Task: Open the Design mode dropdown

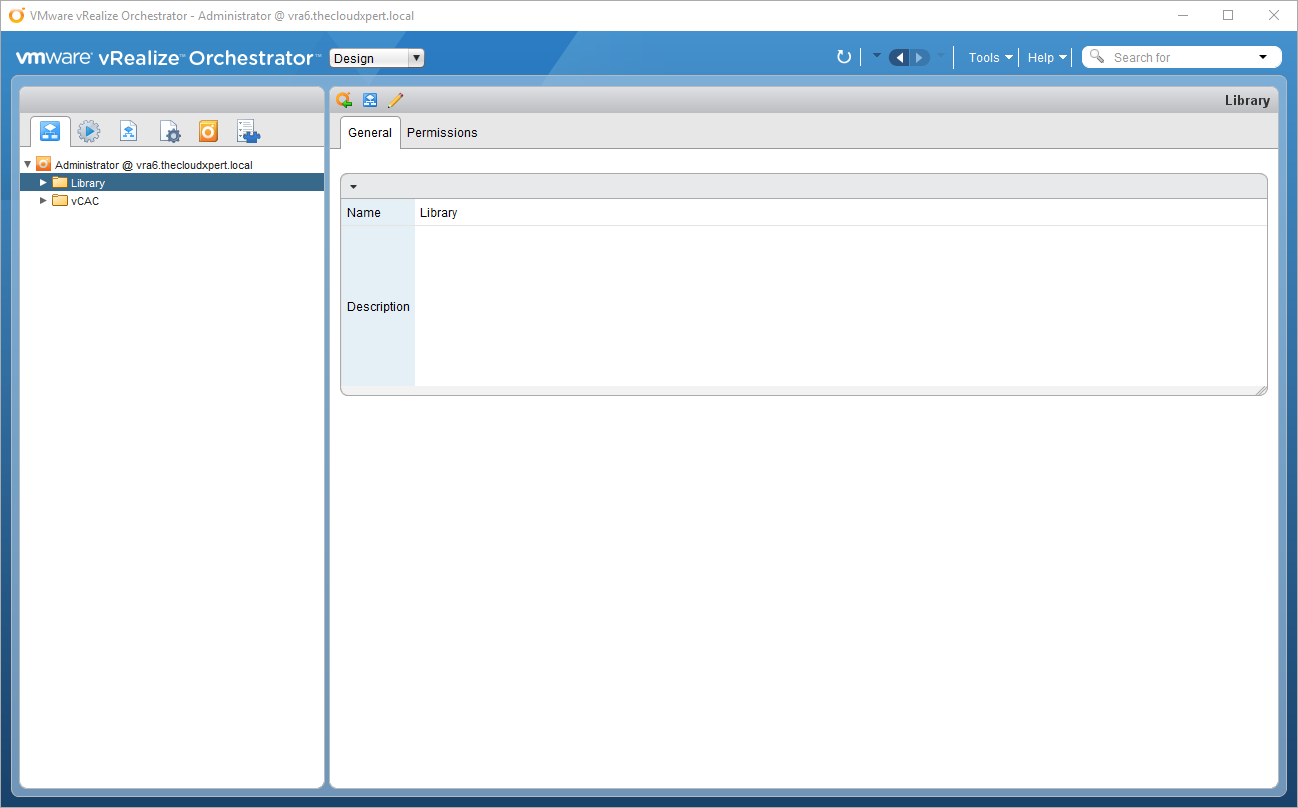Action: [377, 58]
